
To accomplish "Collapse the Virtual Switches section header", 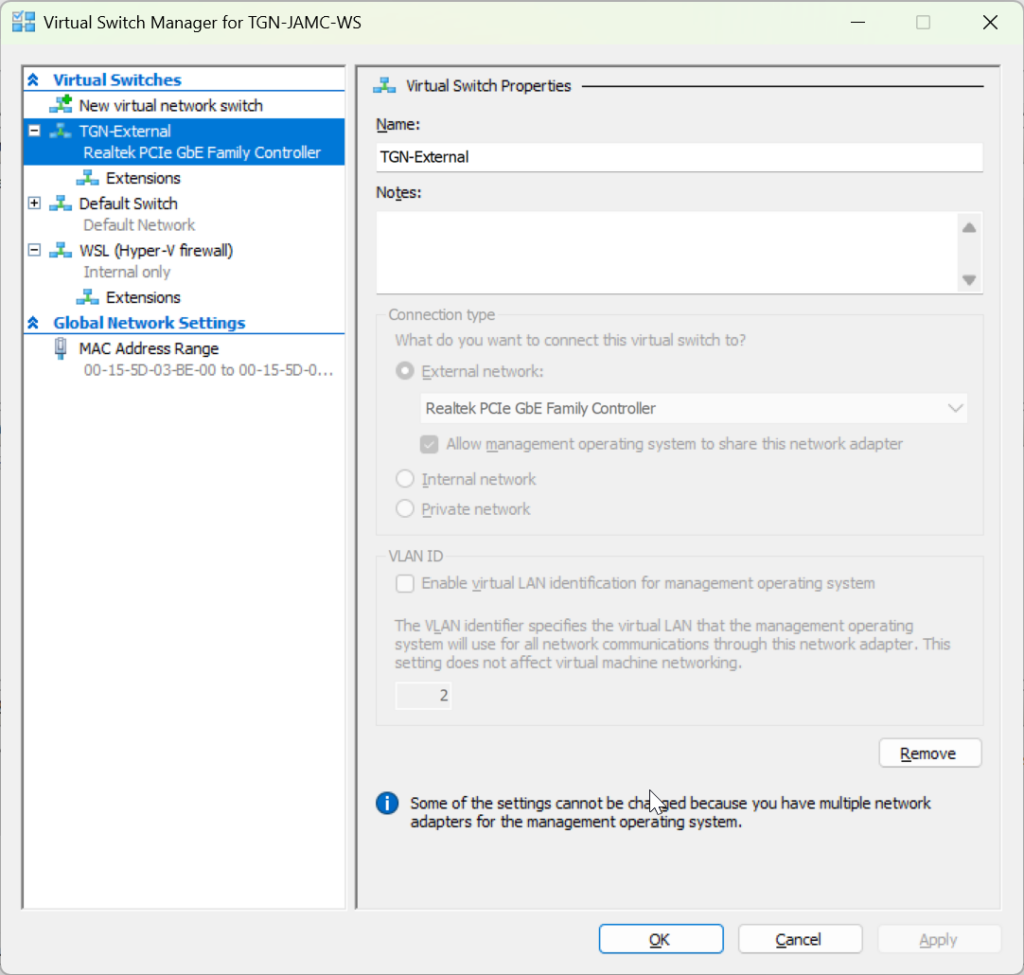I will [34, 80].
